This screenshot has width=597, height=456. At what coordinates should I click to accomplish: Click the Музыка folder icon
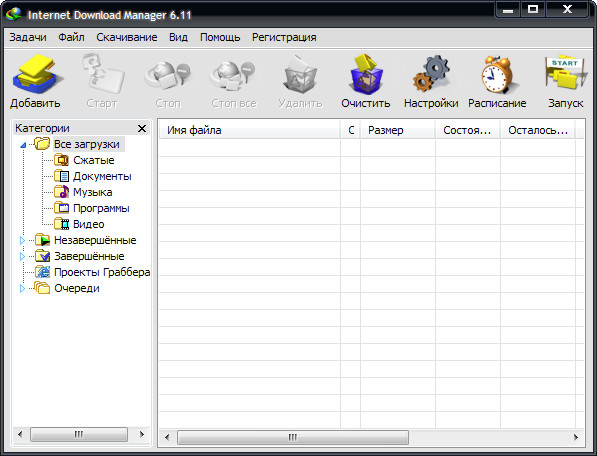[x=61, y=192]
